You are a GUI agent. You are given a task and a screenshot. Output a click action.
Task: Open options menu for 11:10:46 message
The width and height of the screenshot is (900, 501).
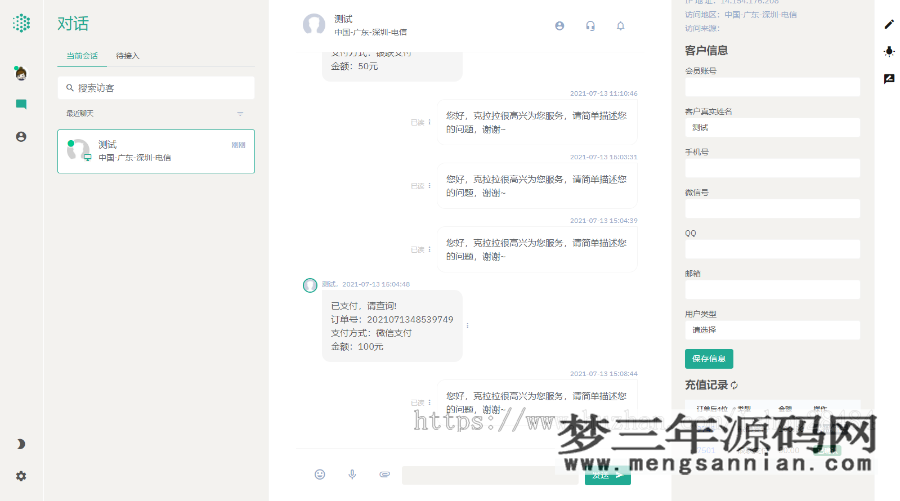[429, 122]
